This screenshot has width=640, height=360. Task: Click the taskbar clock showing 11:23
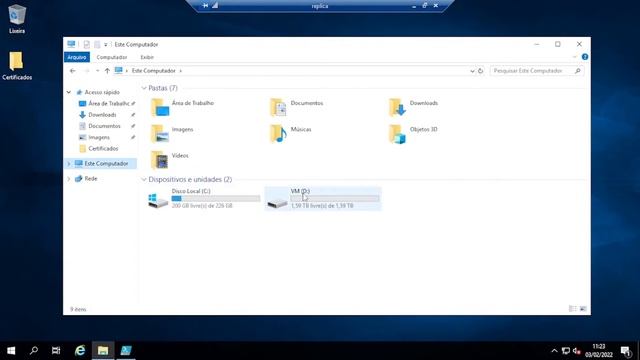pyautogui.click(x=599, y=351)
